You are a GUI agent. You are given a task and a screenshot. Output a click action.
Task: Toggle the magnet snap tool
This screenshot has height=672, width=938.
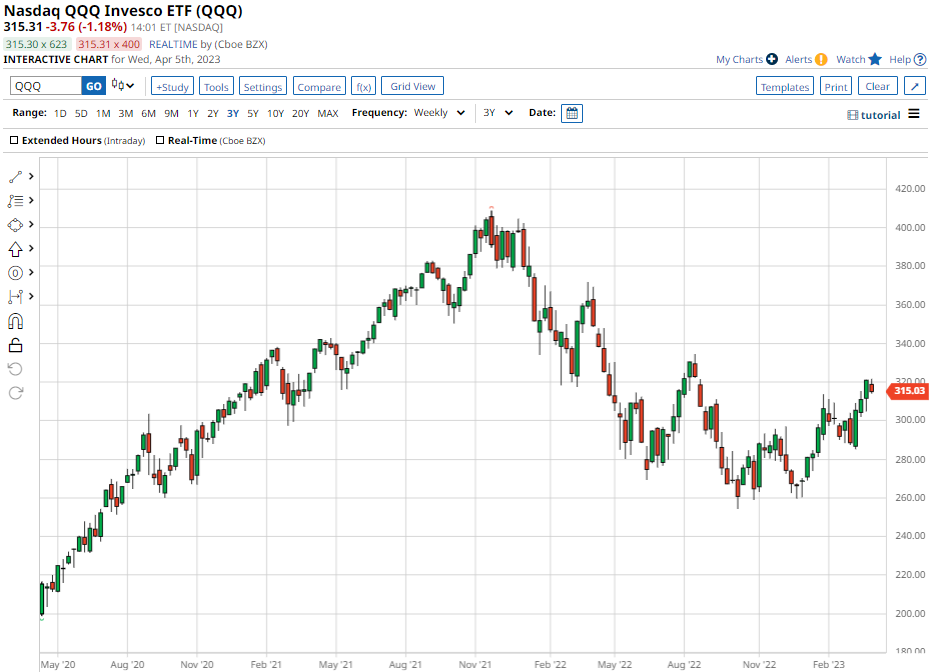point(16,321)
